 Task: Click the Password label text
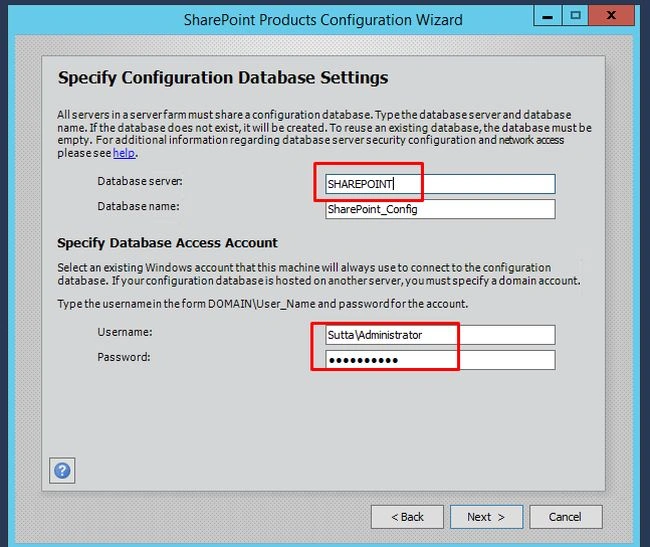[x=124, y=357]
